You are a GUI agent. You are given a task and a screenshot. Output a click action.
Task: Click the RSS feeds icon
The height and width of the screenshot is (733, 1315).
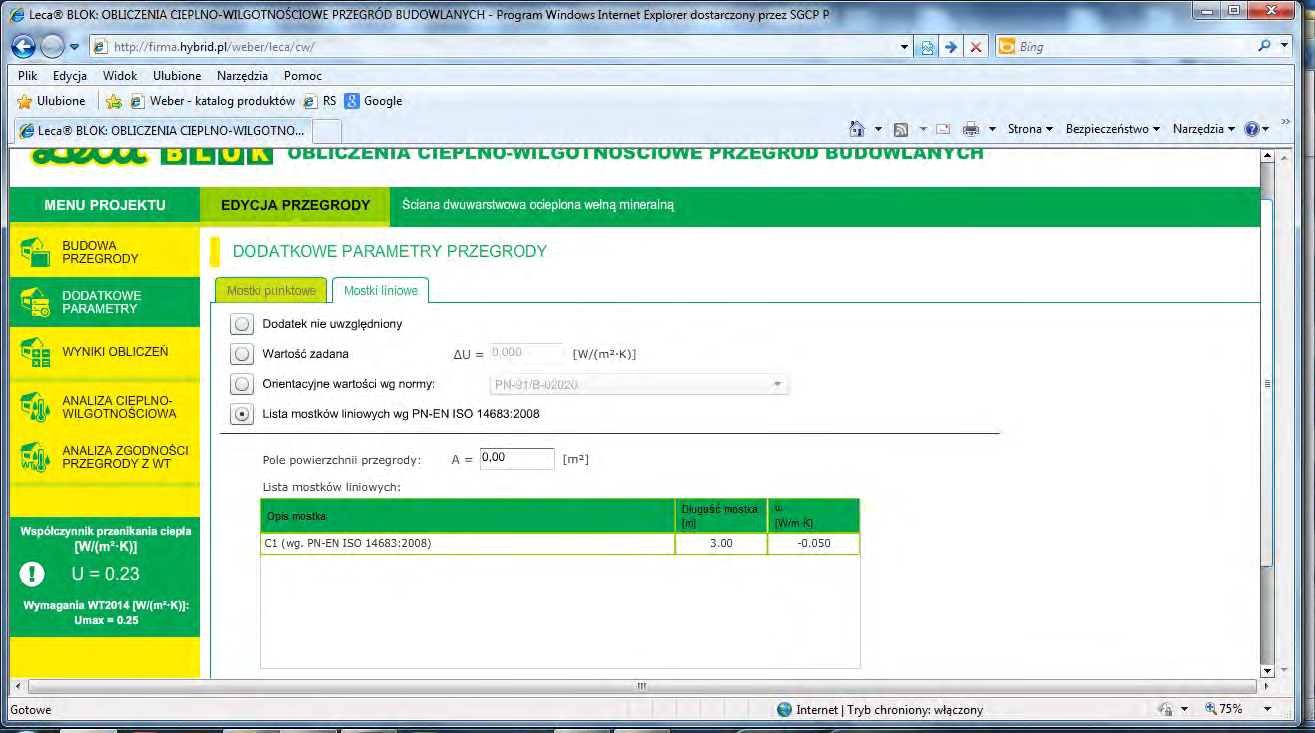[x=900, y=129]
